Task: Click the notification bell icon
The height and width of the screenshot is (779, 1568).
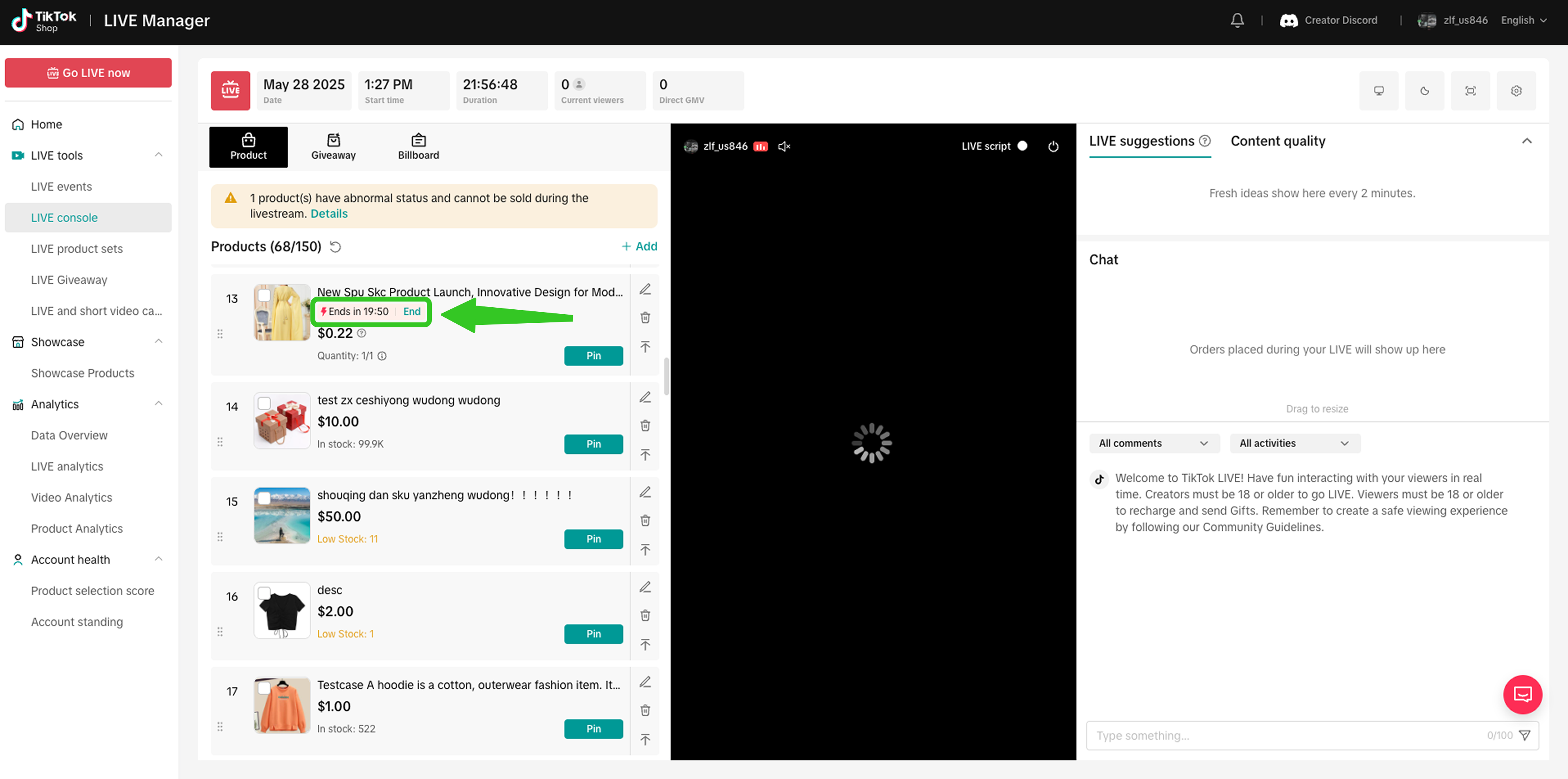Action: 1237,20
